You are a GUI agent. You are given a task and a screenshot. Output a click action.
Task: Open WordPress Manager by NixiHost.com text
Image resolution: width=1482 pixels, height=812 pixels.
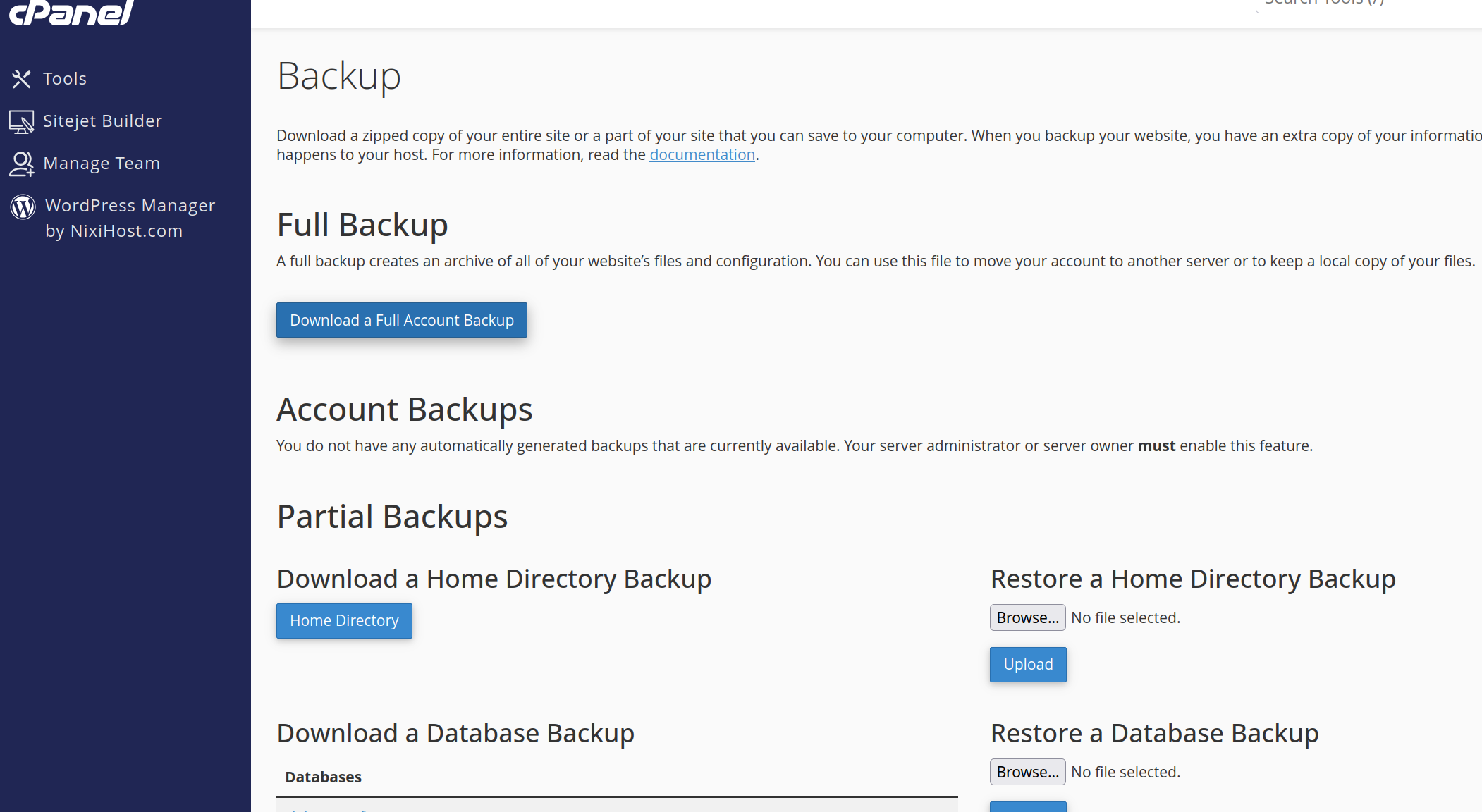[x=130, y=218]
